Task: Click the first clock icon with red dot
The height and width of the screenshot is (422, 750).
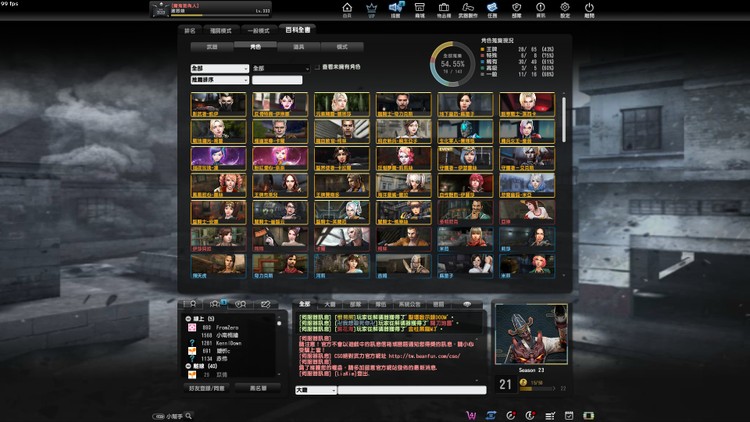Action: point(511,415)
